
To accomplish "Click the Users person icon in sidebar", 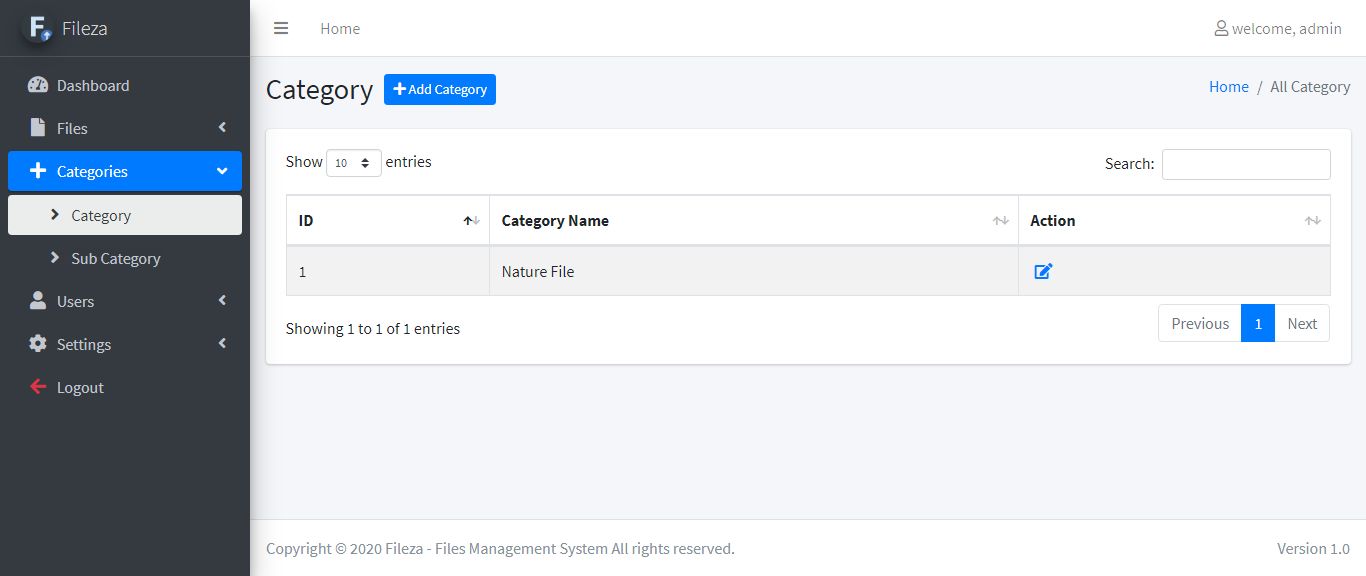I will [38, 301].
